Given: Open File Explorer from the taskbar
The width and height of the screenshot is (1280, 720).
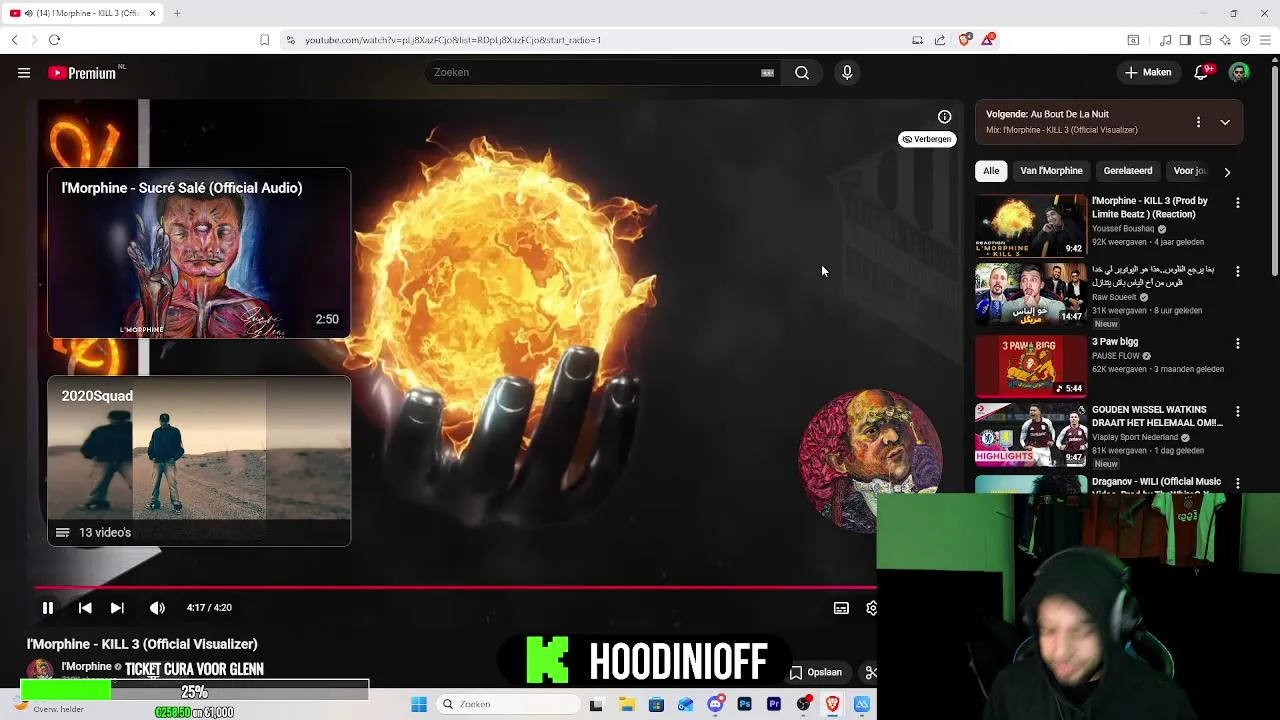Looking at the screenshot, I should 627,704.
